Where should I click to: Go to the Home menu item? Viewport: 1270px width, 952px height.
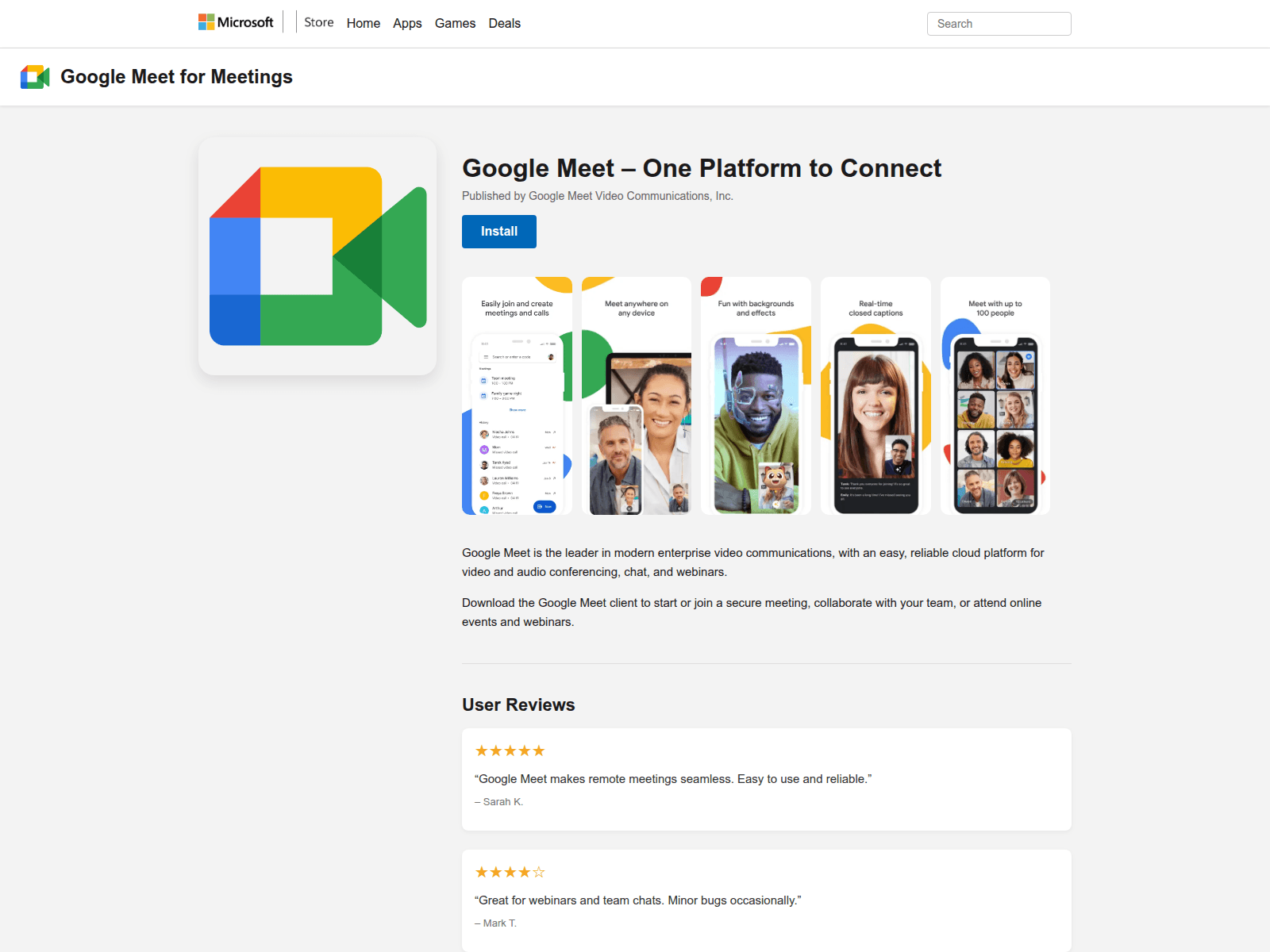coord(363,23)
